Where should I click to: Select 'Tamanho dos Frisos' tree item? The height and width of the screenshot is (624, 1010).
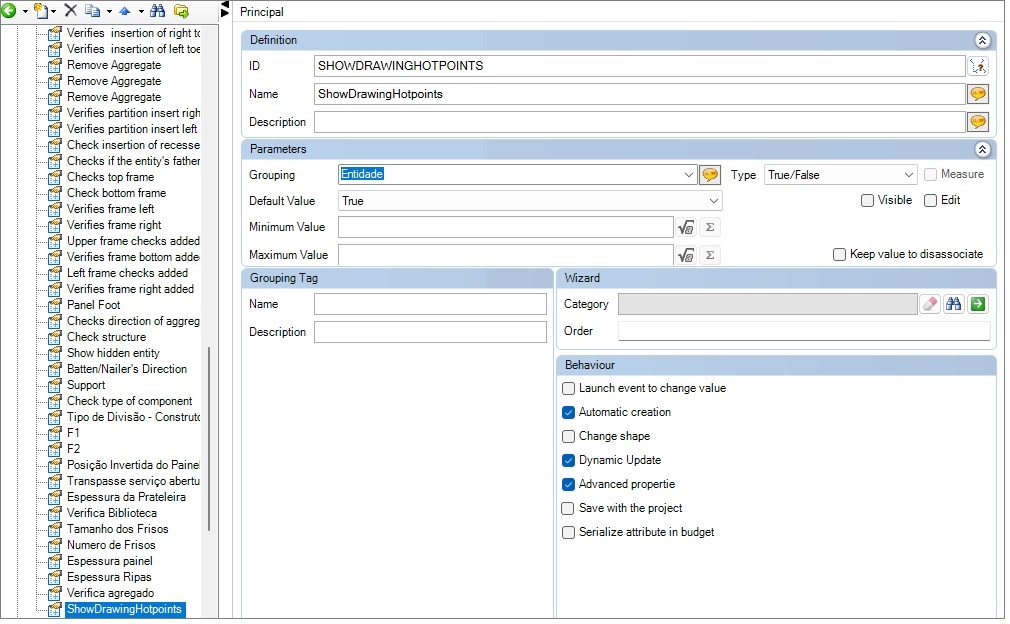117,529
